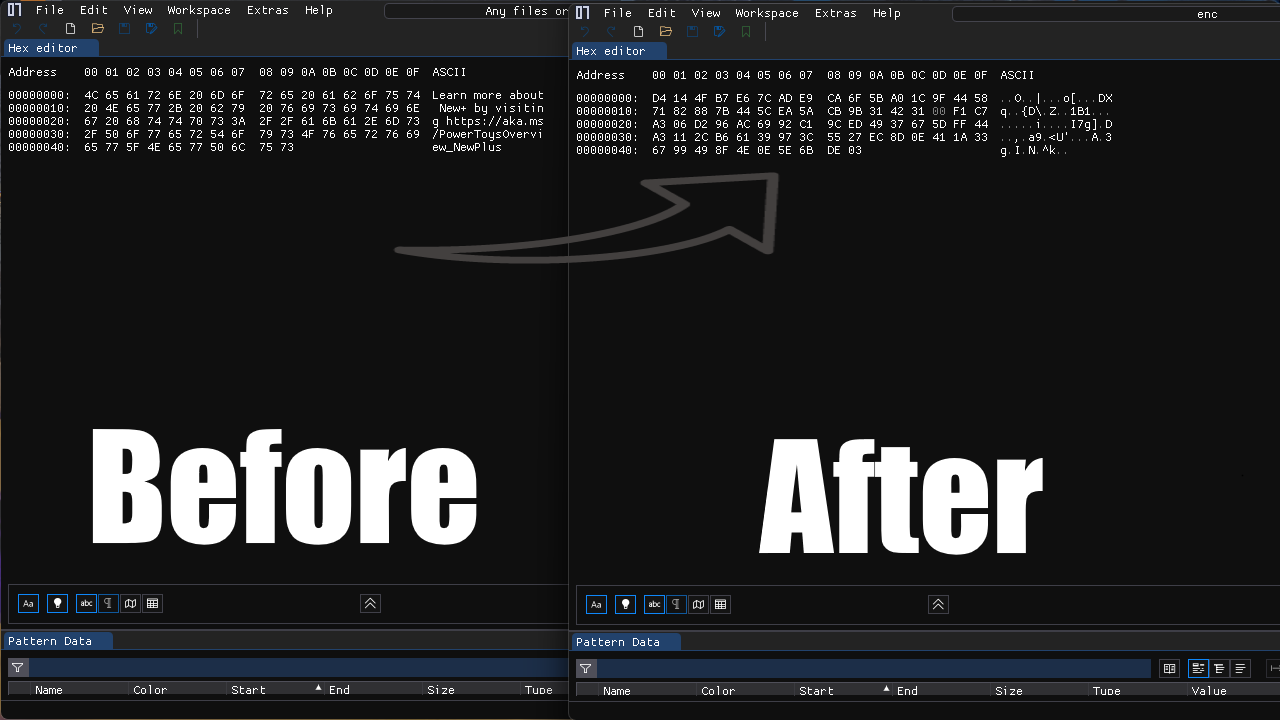Click 'enc' search bar in right window
Viewport: 1280px width, 720px height.
coord(1116,14)
